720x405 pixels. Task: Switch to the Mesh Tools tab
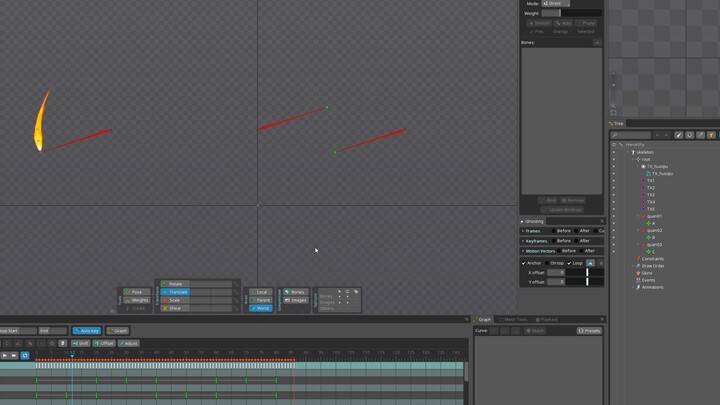click(x=515, y=319)
